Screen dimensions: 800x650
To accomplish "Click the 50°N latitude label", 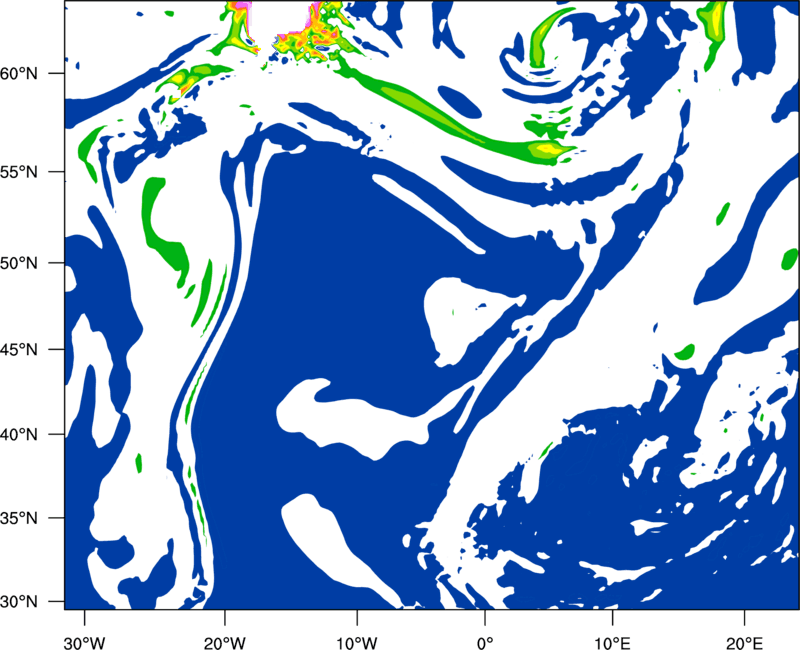I will [19, 263].
